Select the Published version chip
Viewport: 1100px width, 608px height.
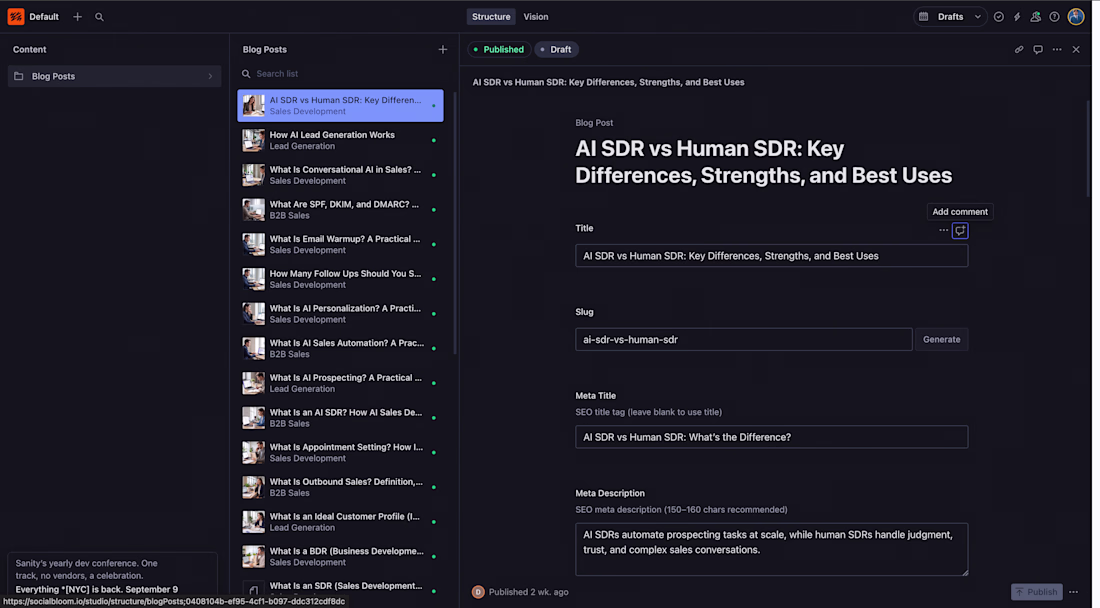[x=499, y=50]
